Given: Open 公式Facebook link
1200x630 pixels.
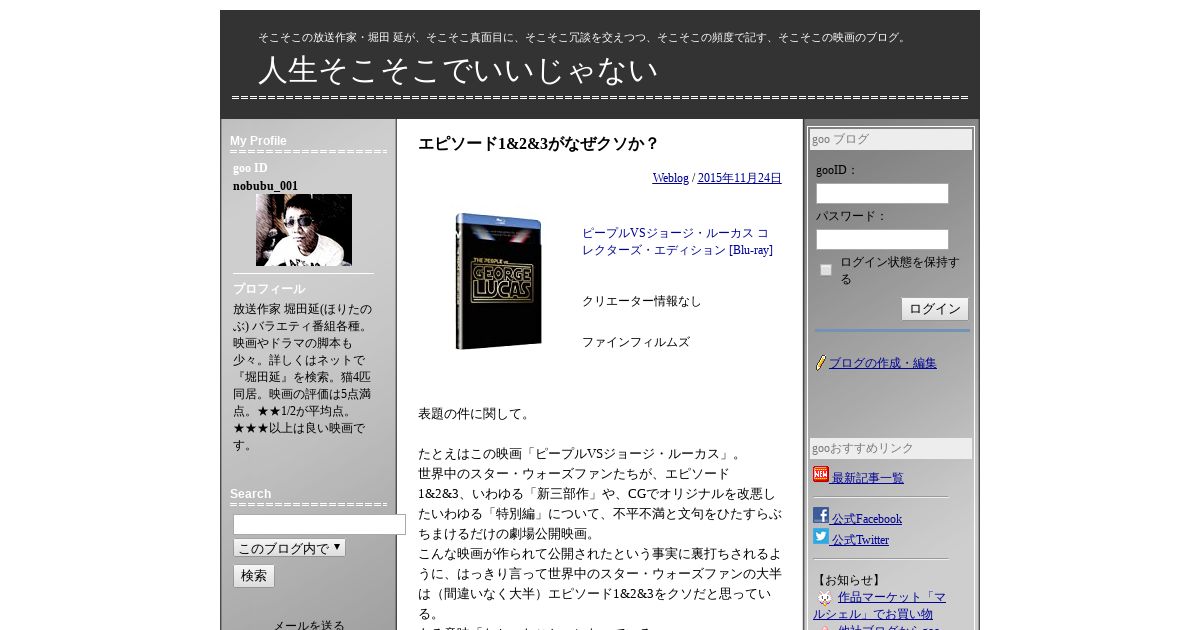Looking at the screenshot, I should pyautogui.click(x=867, y=519).
